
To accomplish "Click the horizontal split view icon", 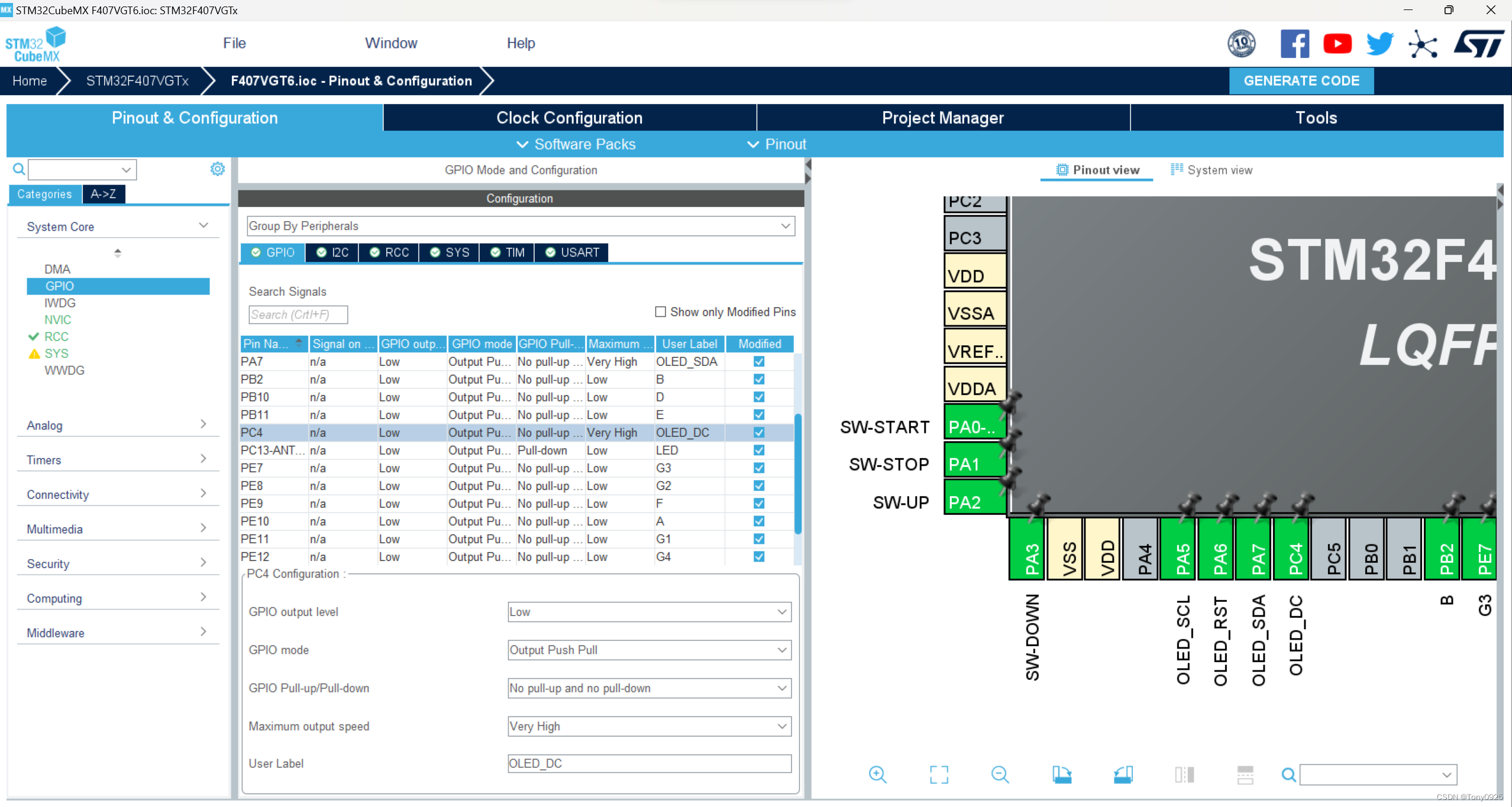I will [x=1245, y=774].
